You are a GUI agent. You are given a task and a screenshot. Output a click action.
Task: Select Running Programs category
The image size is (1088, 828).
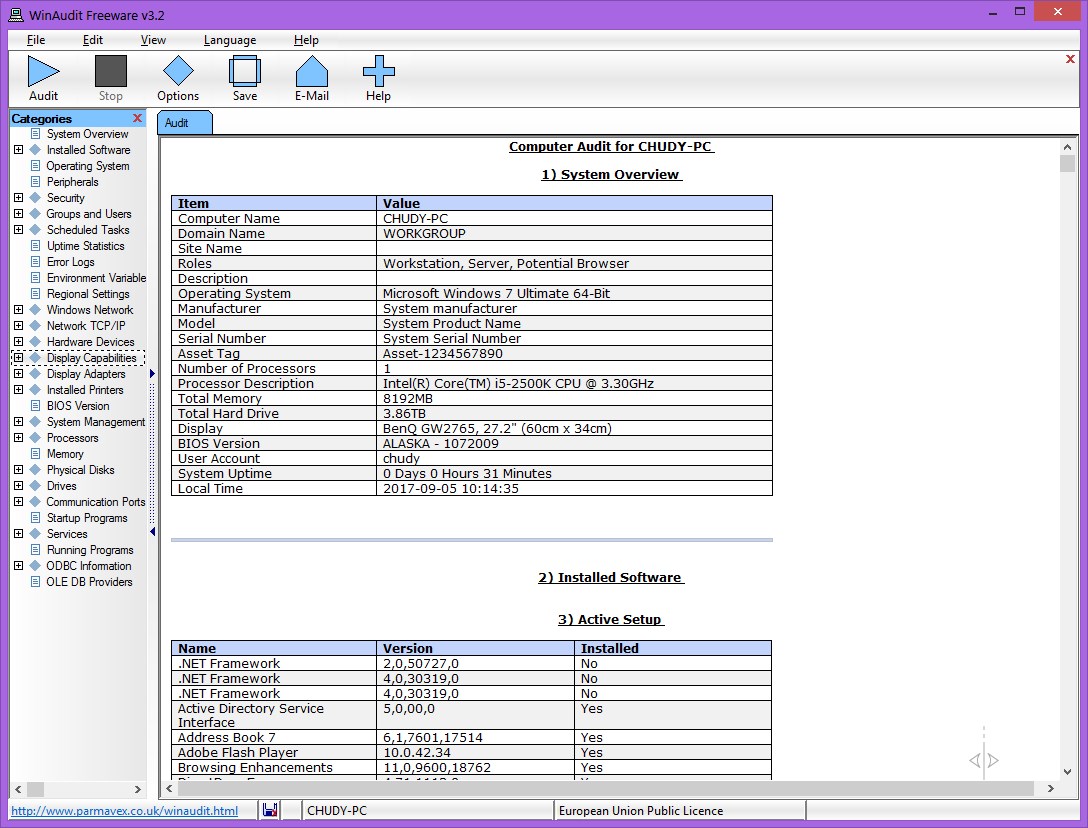point(89,550)
